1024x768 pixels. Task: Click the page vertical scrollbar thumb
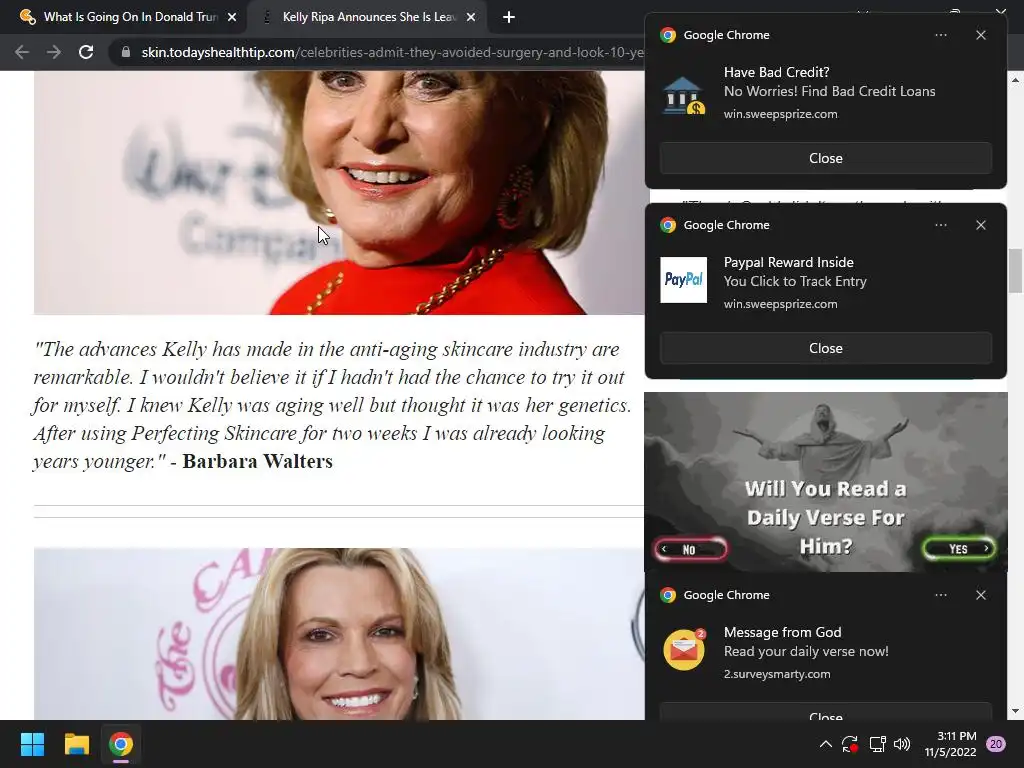pos(1016,271)
